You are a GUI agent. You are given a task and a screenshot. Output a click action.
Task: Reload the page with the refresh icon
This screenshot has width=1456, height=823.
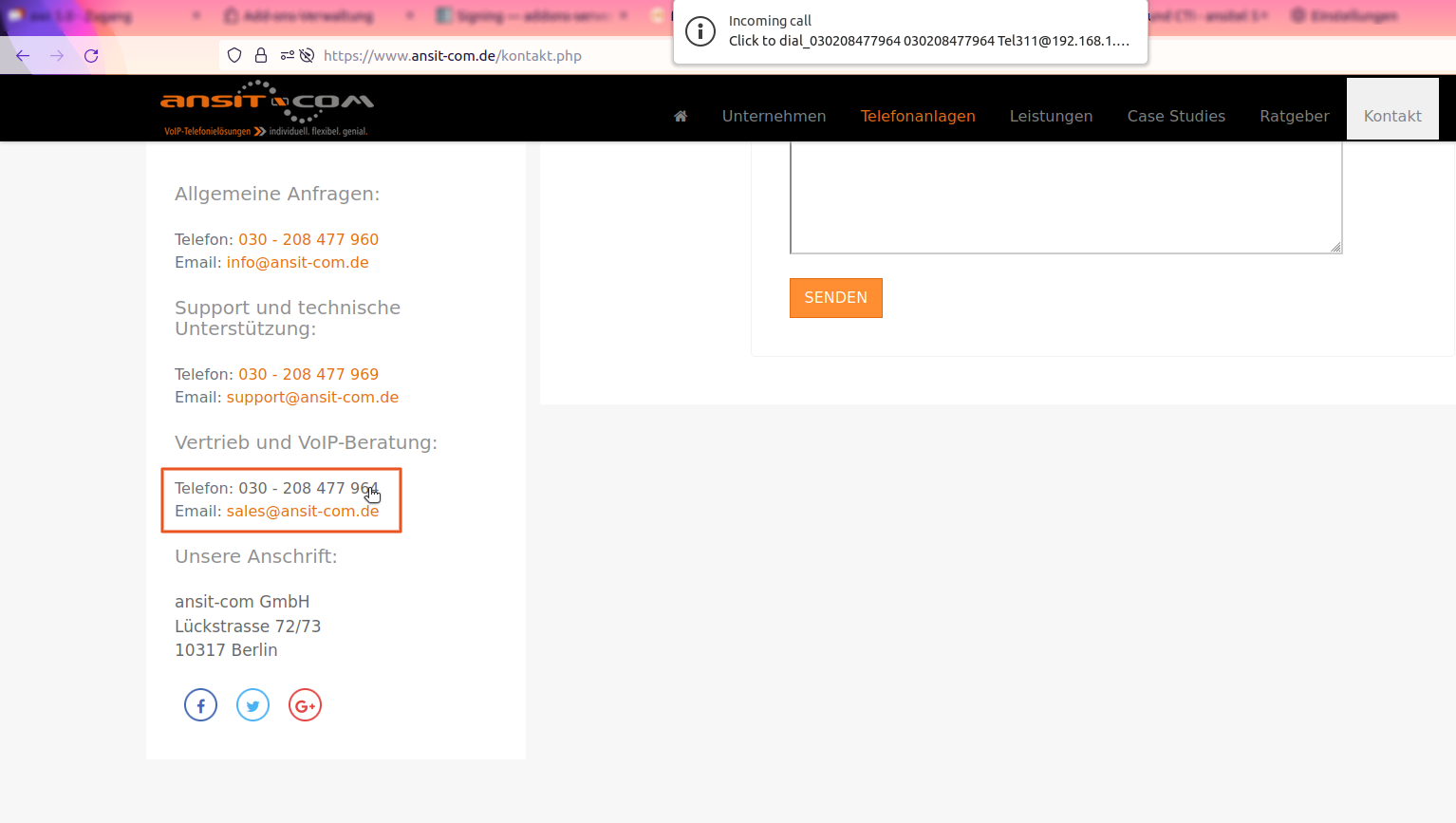click(x=91, y=55)
